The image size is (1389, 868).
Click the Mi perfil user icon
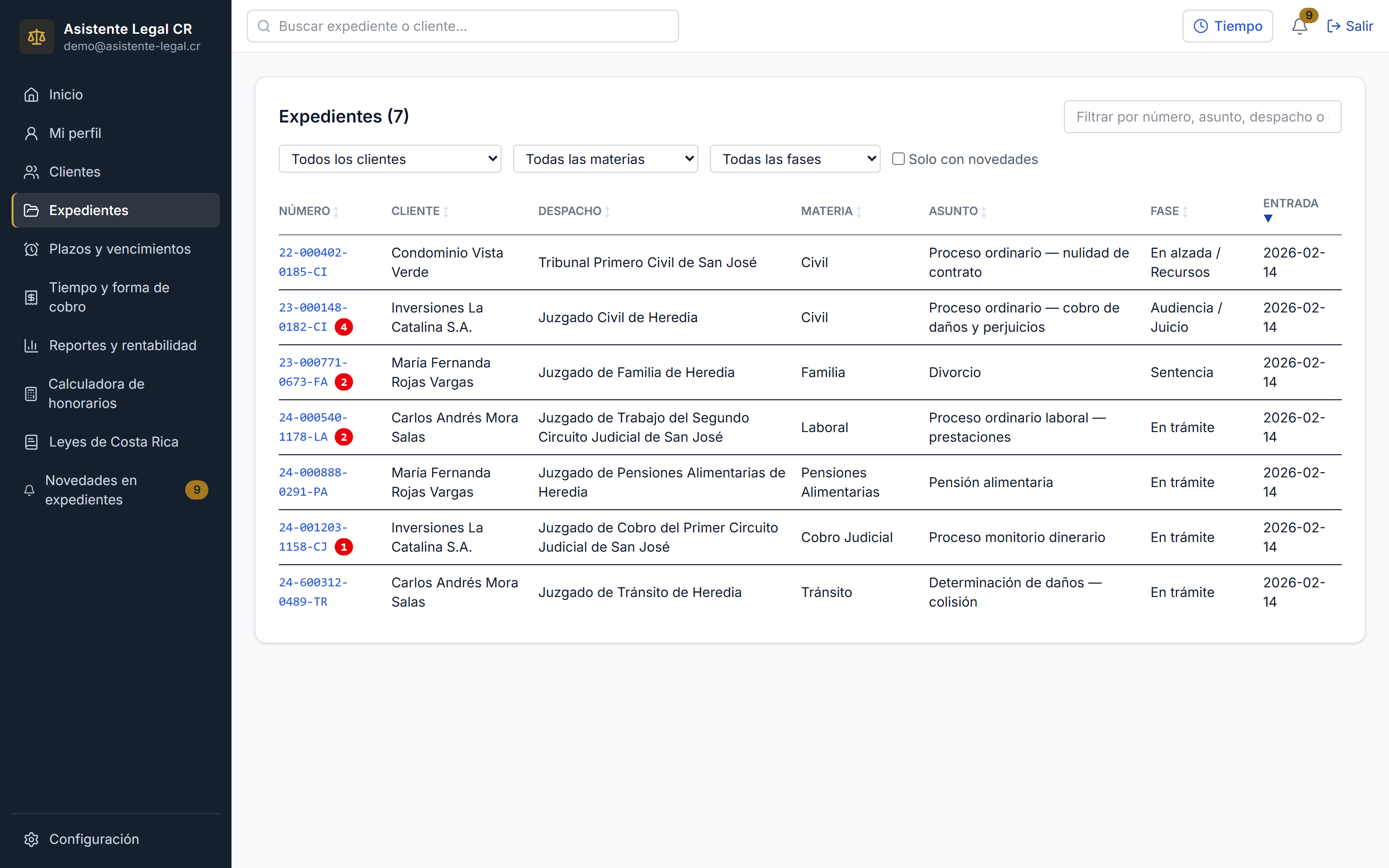coord(31,133)
